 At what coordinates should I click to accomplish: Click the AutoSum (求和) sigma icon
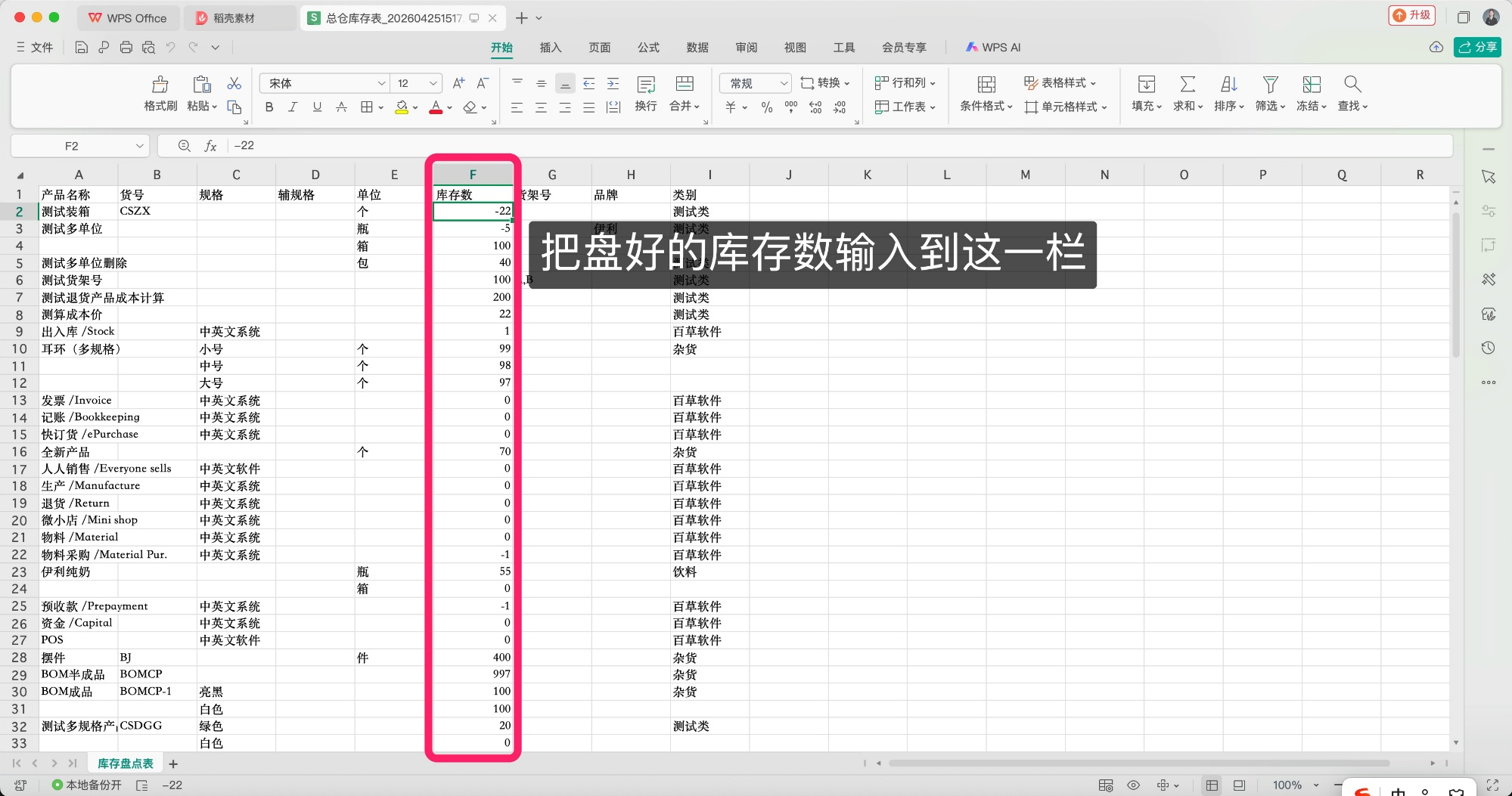click(1188, 84)
